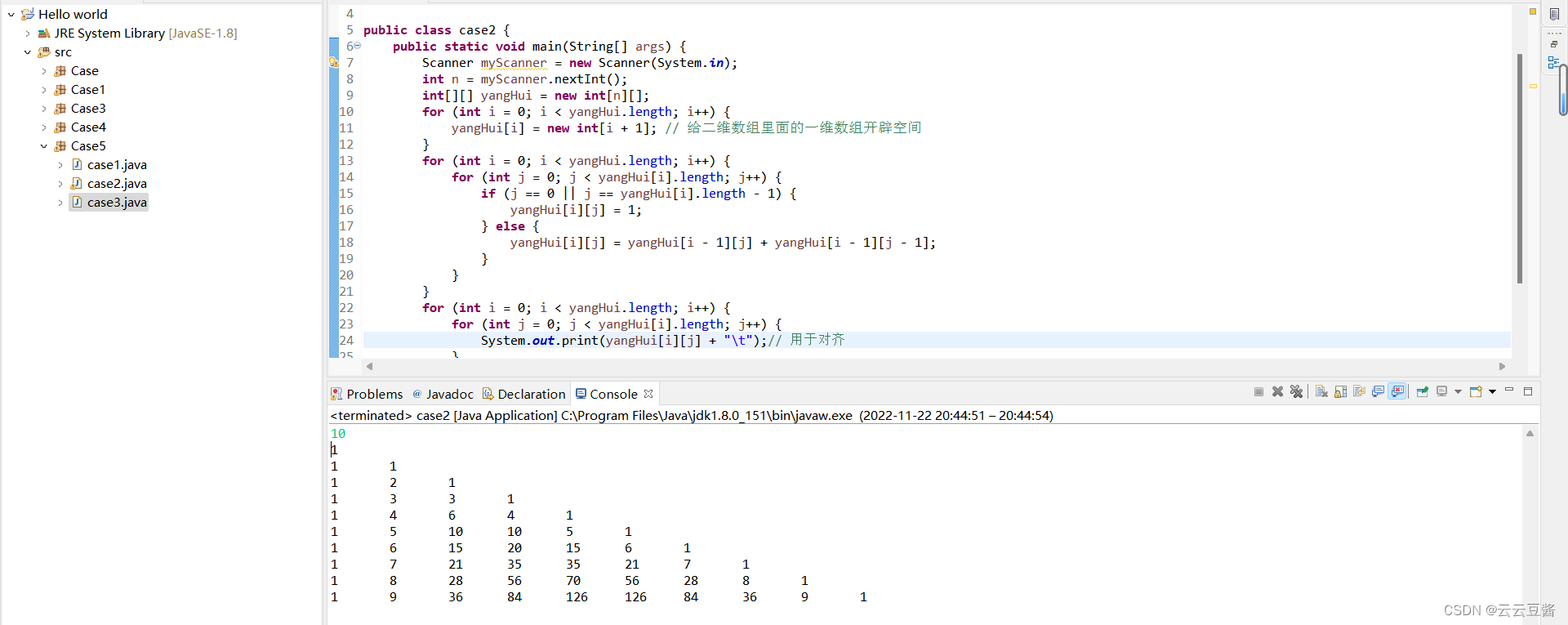Viewport: 1568px width, 625px height.
Task: Select JRE System Library [JavaSE-1.8]
Action: [x=145, y=33]
